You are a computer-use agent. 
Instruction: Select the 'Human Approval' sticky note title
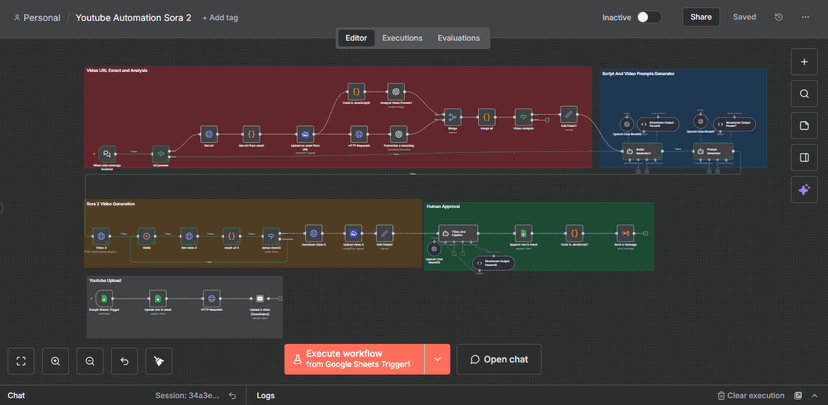coord(443,206)
